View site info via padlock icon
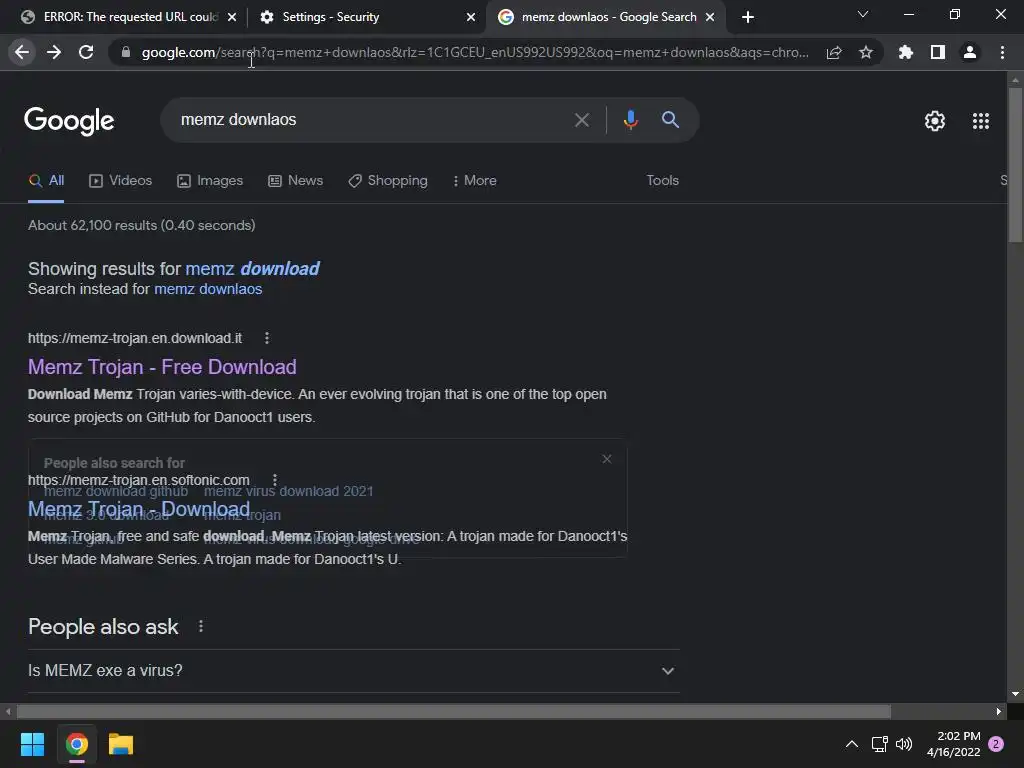The image size is (1024, 768). pos(126,52)
